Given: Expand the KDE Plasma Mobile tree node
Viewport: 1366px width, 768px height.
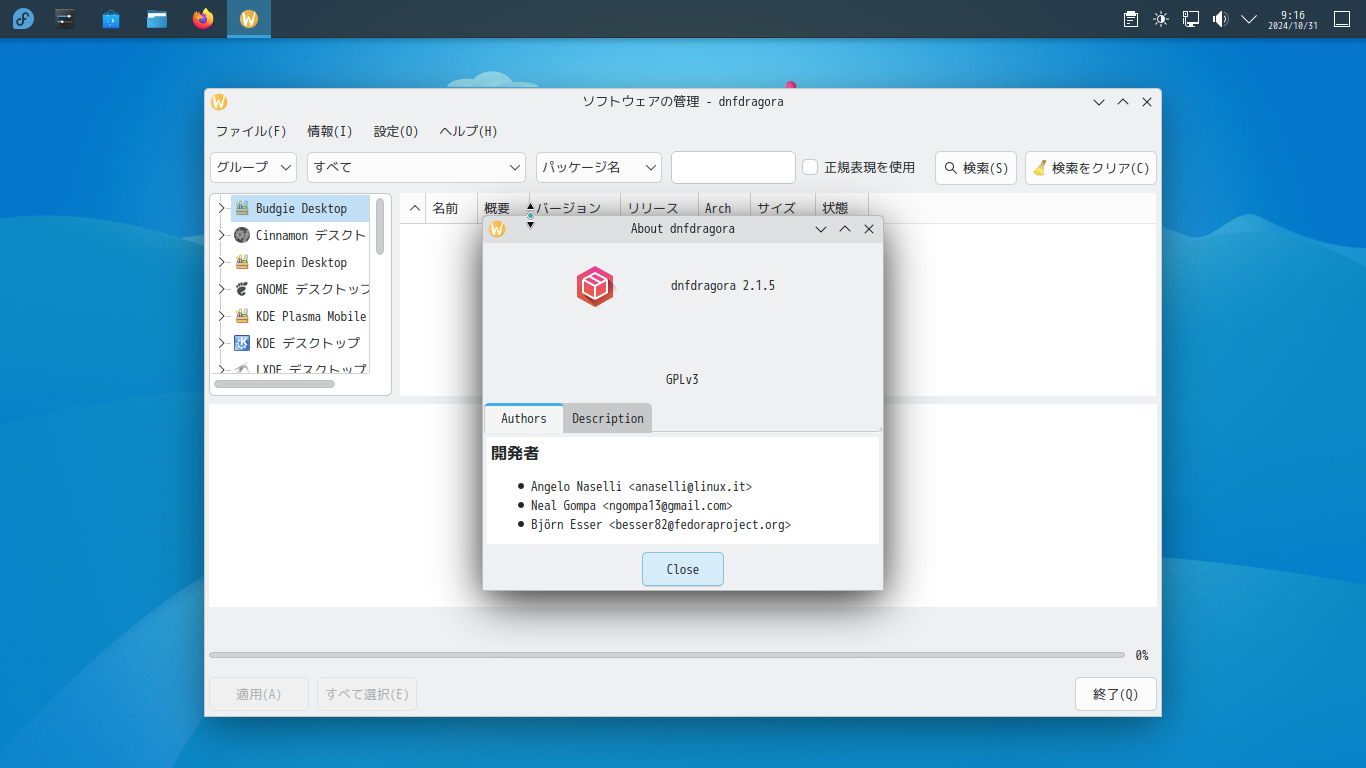Looking at the screenshot, I should 222,316.
